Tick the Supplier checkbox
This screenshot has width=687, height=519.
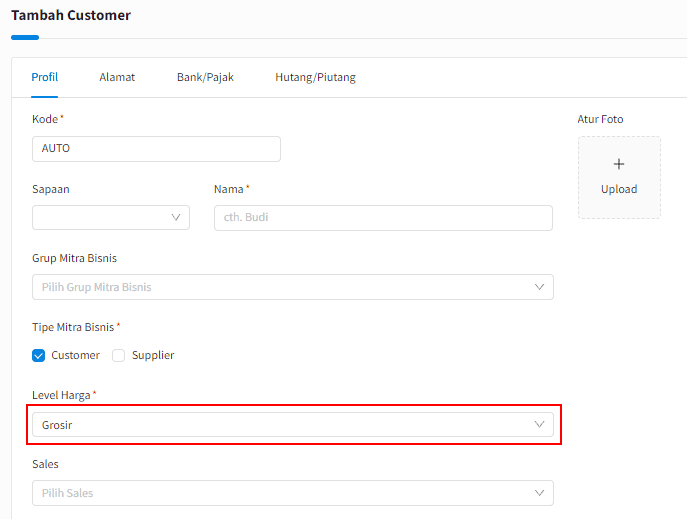pos(119,355)
